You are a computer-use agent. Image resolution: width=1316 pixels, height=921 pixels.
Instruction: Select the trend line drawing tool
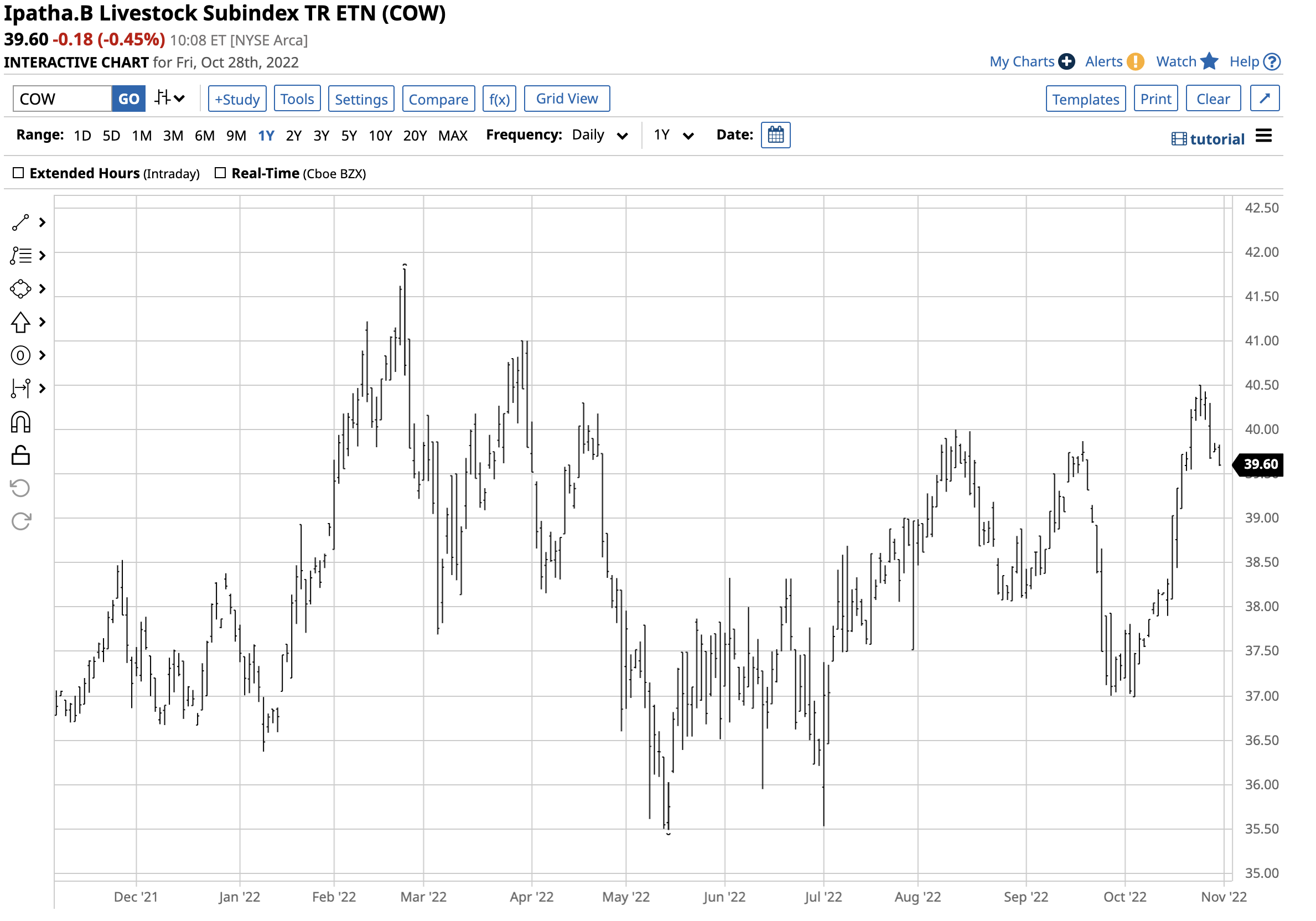pos(20,223)
